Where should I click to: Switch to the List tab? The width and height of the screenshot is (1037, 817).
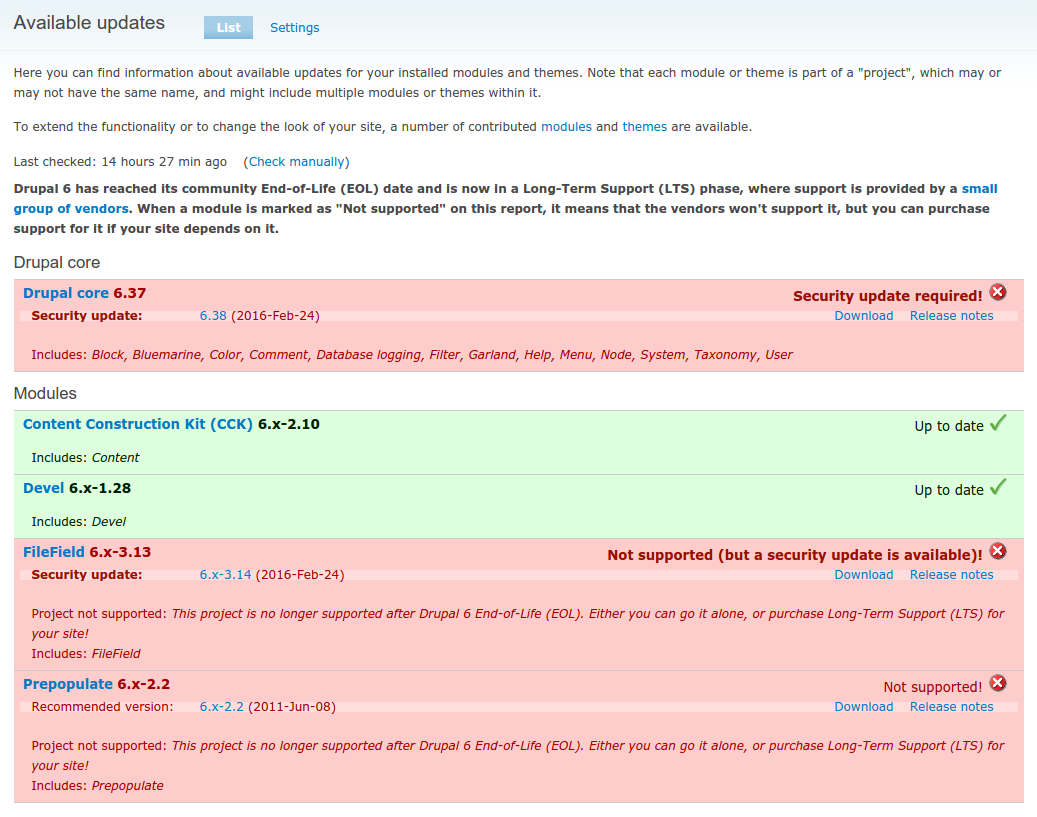(228, 28)
